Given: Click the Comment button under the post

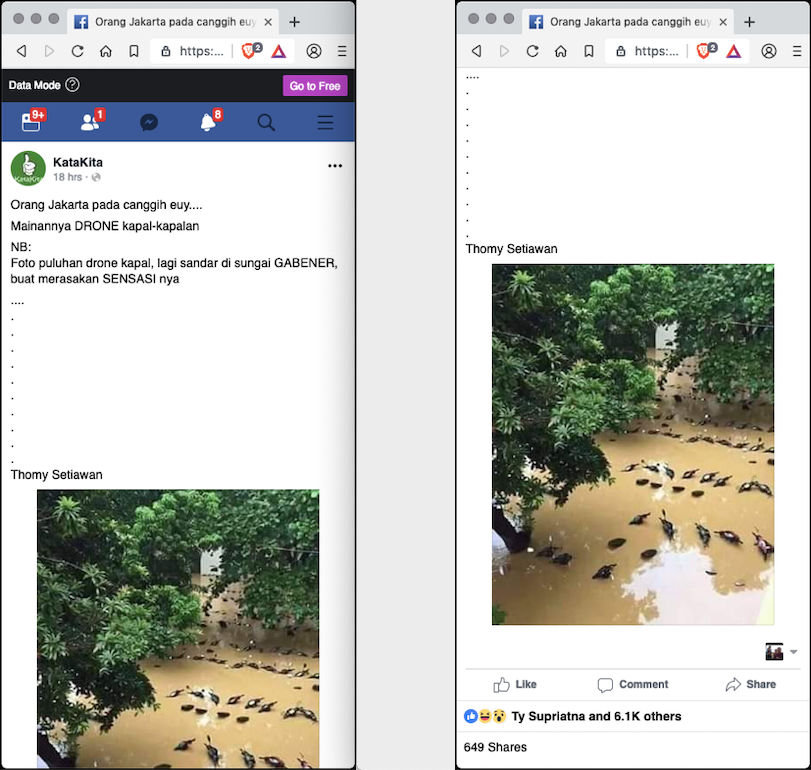Looking at the screenshot, I should (633, 685).
